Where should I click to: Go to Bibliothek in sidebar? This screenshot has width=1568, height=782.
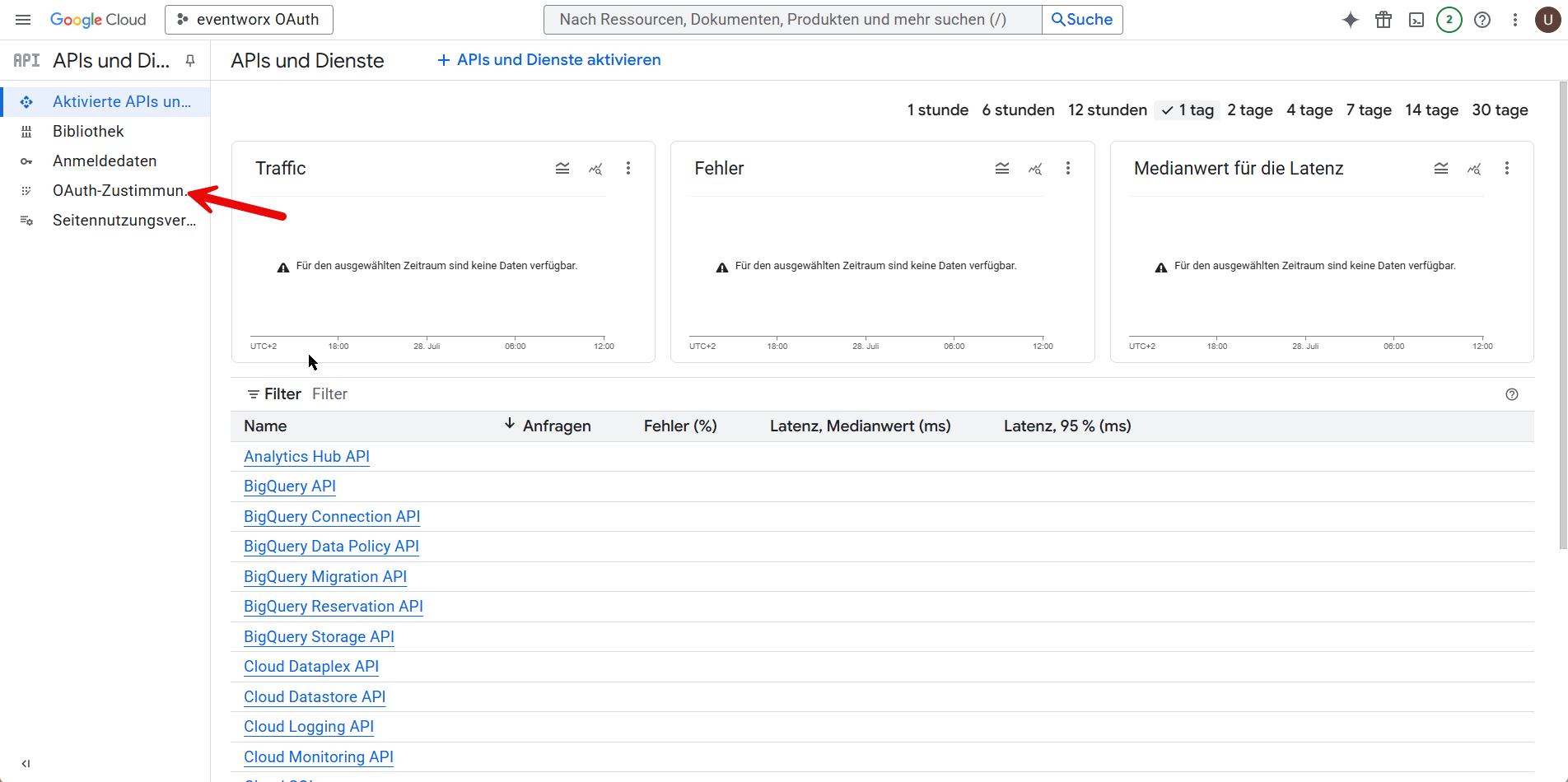tap(105, 132)
